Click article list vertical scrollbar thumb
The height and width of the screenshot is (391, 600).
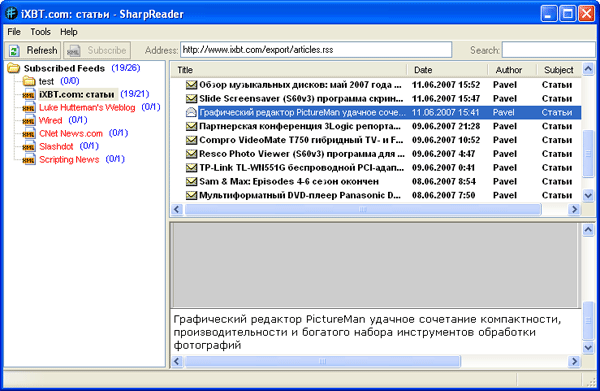click(x=588, y=154)
